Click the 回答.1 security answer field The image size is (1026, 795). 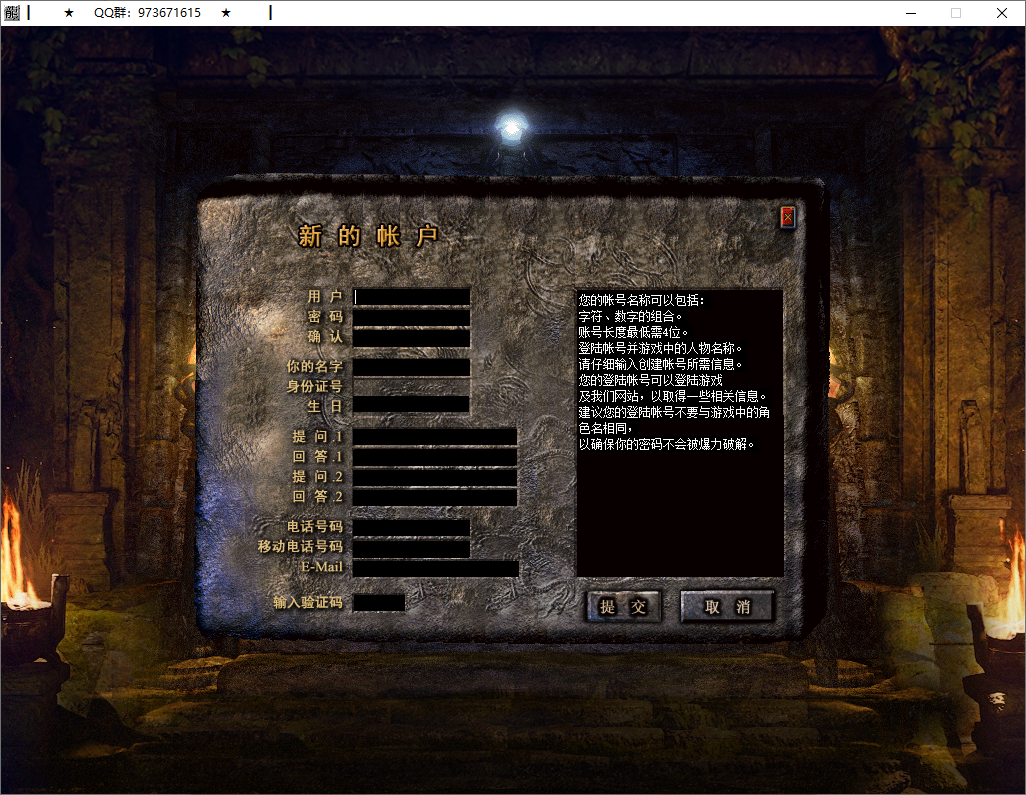tap(433, 456)
